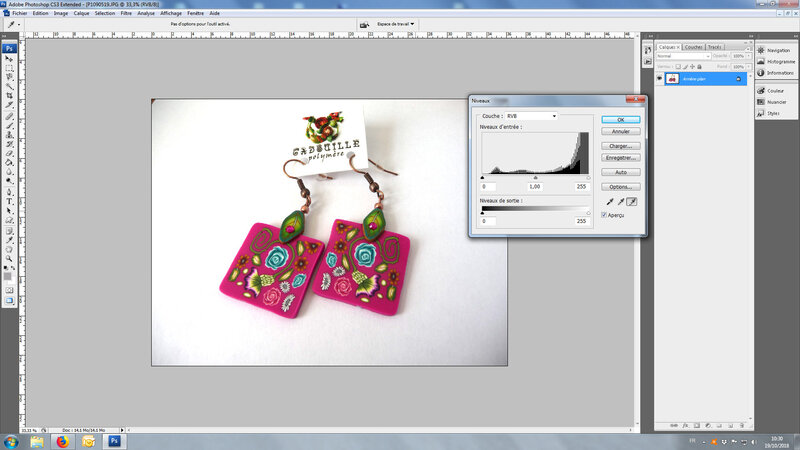The image size is (800, 450).
Task: Change the screen mode button in toolbox
Action: click(x=9, y=301)
